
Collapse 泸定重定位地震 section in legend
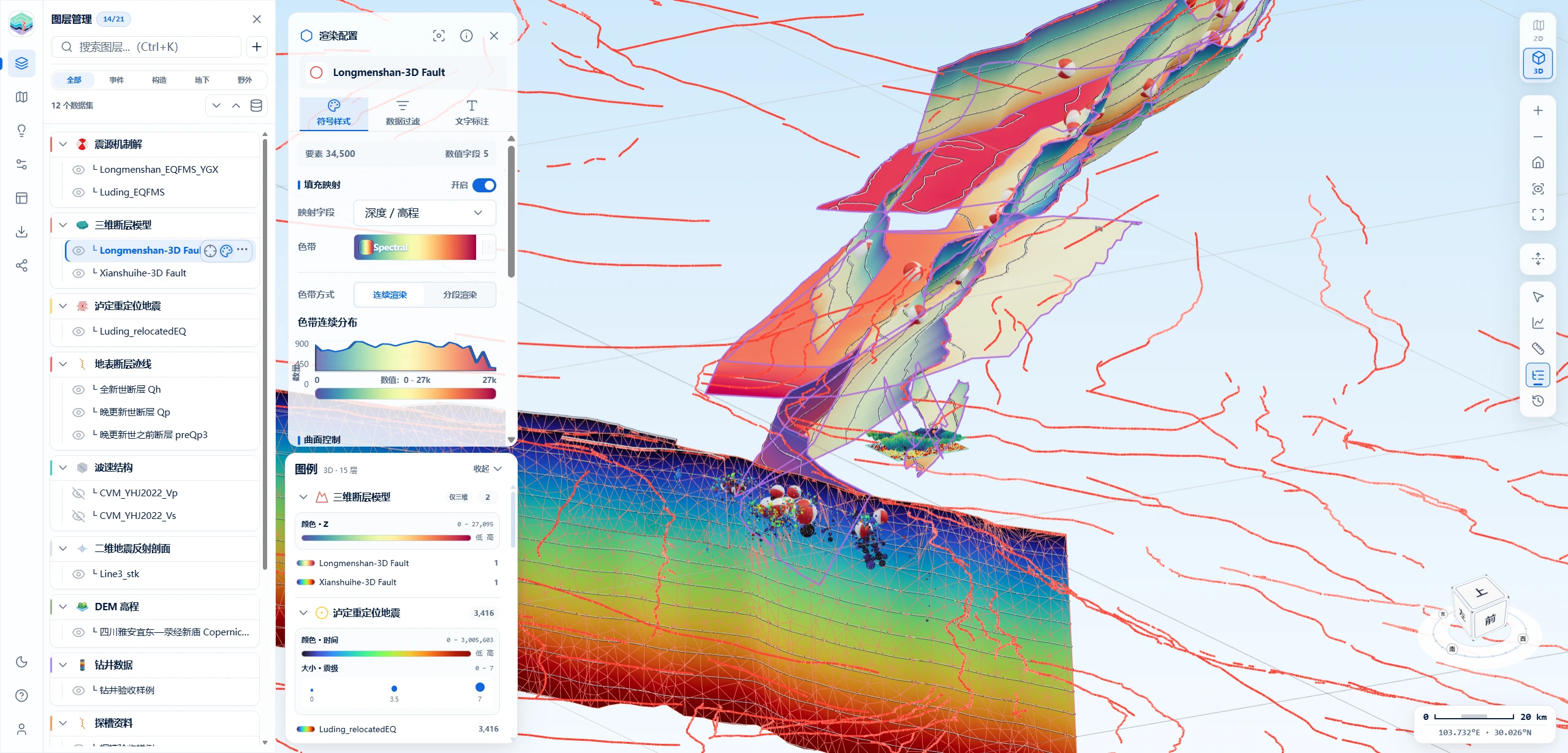303,613
